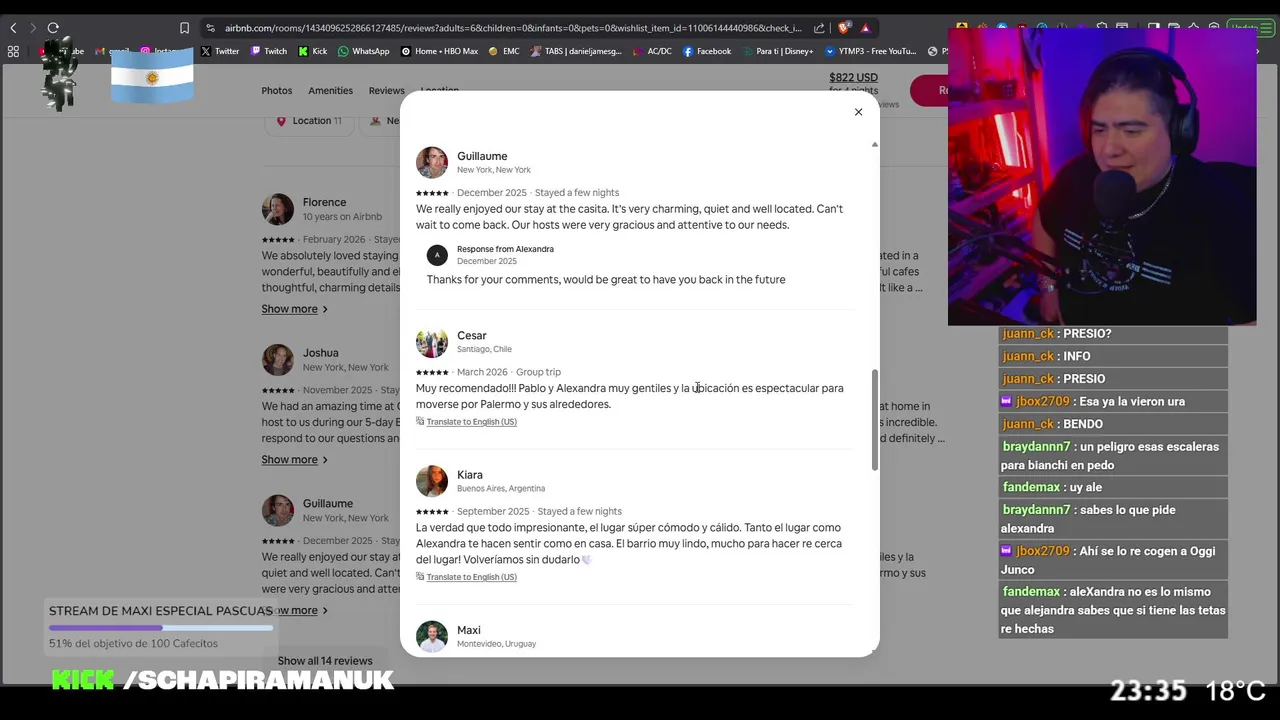Open the Twitch bookmark
This screenshot has width=1280, height=720.
pyautogui.click(x=268, y=51)
